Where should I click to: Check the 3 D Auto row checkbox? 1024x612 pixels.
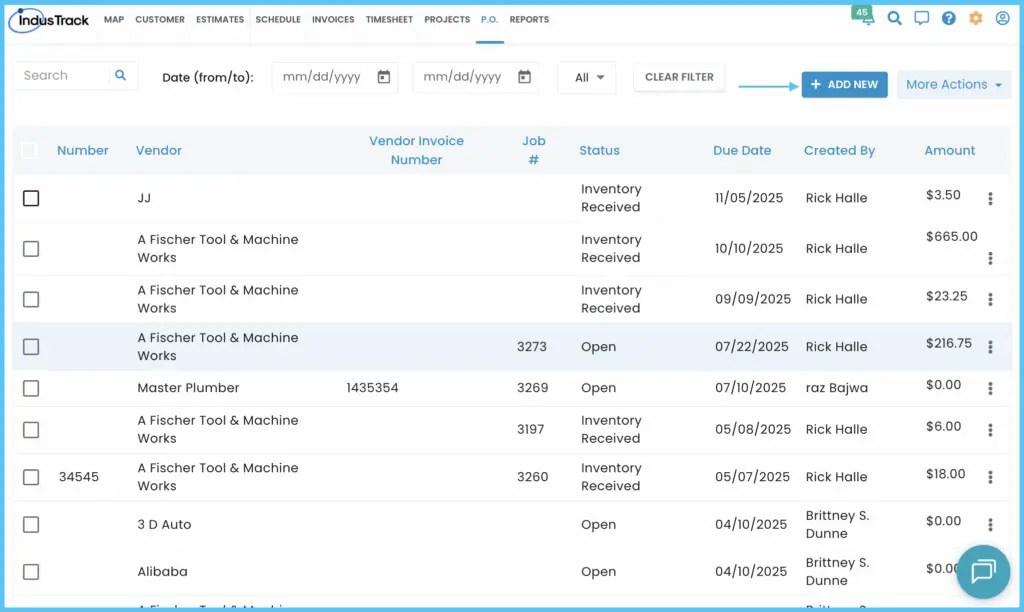[x=31, y=524]
